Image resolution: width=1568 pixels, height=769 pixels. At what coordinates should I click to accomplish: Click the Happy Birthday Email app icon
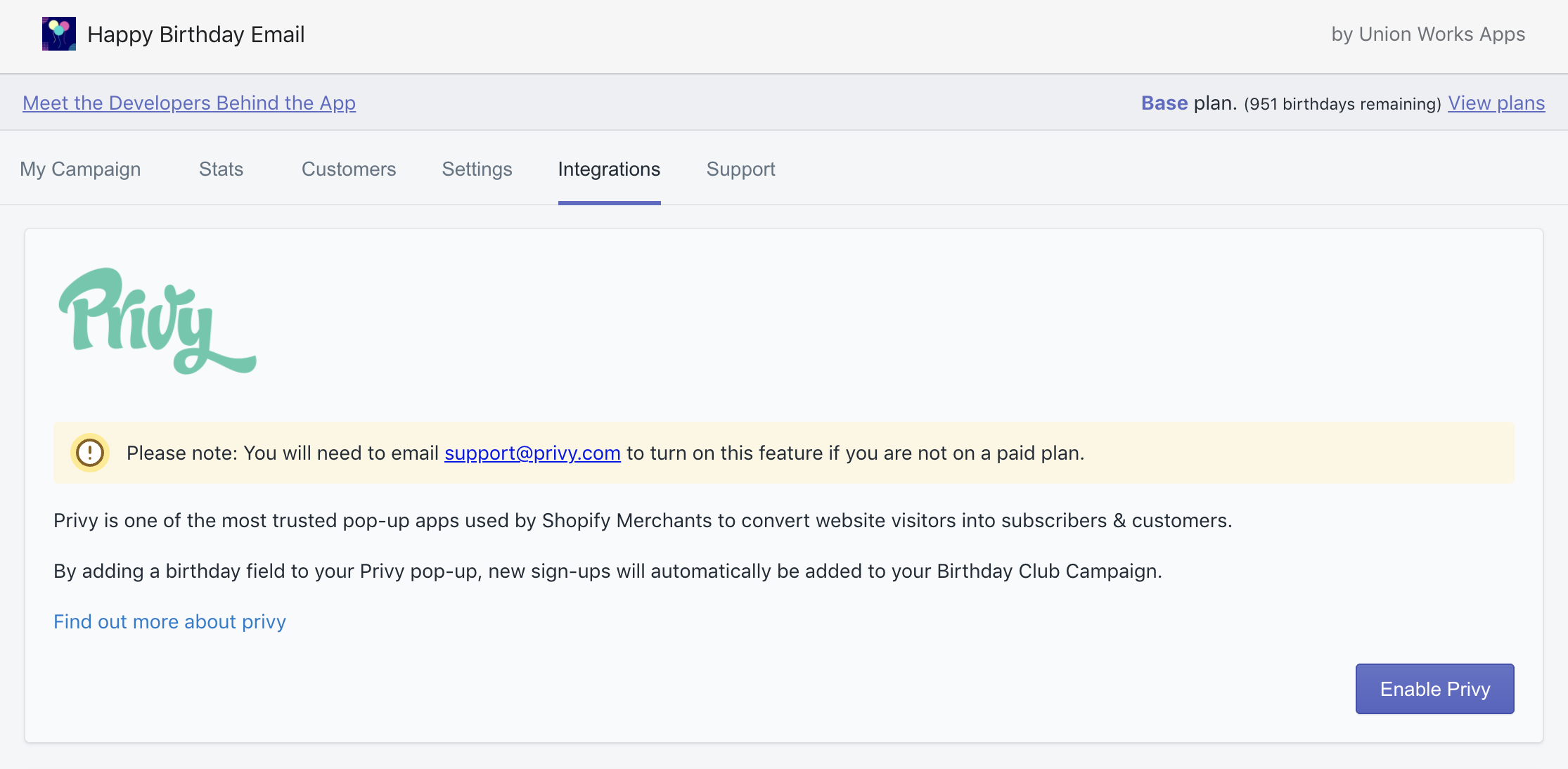click(58, 34)
